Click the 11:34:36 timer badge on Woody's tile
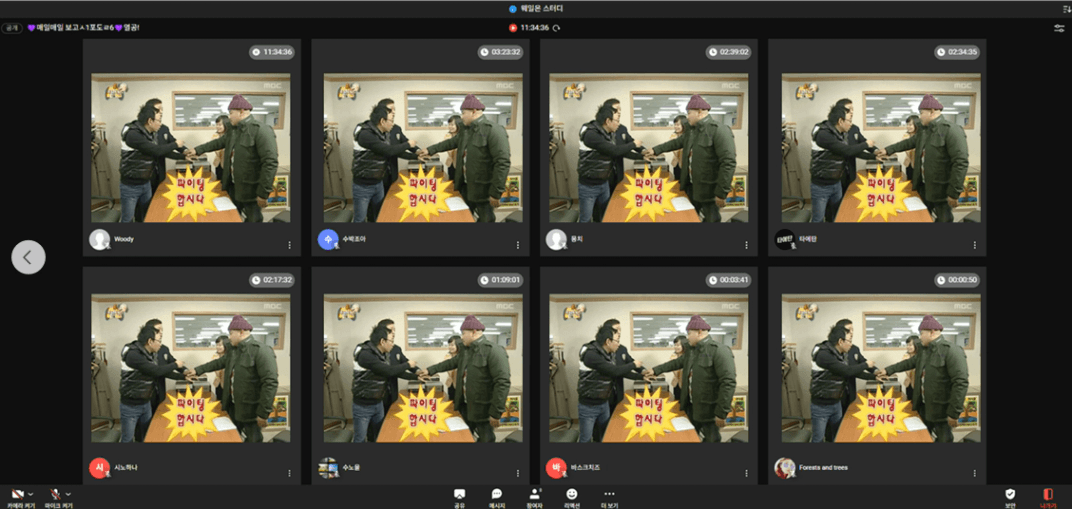The image size is (1072, 509). click(x=272, y=52)
